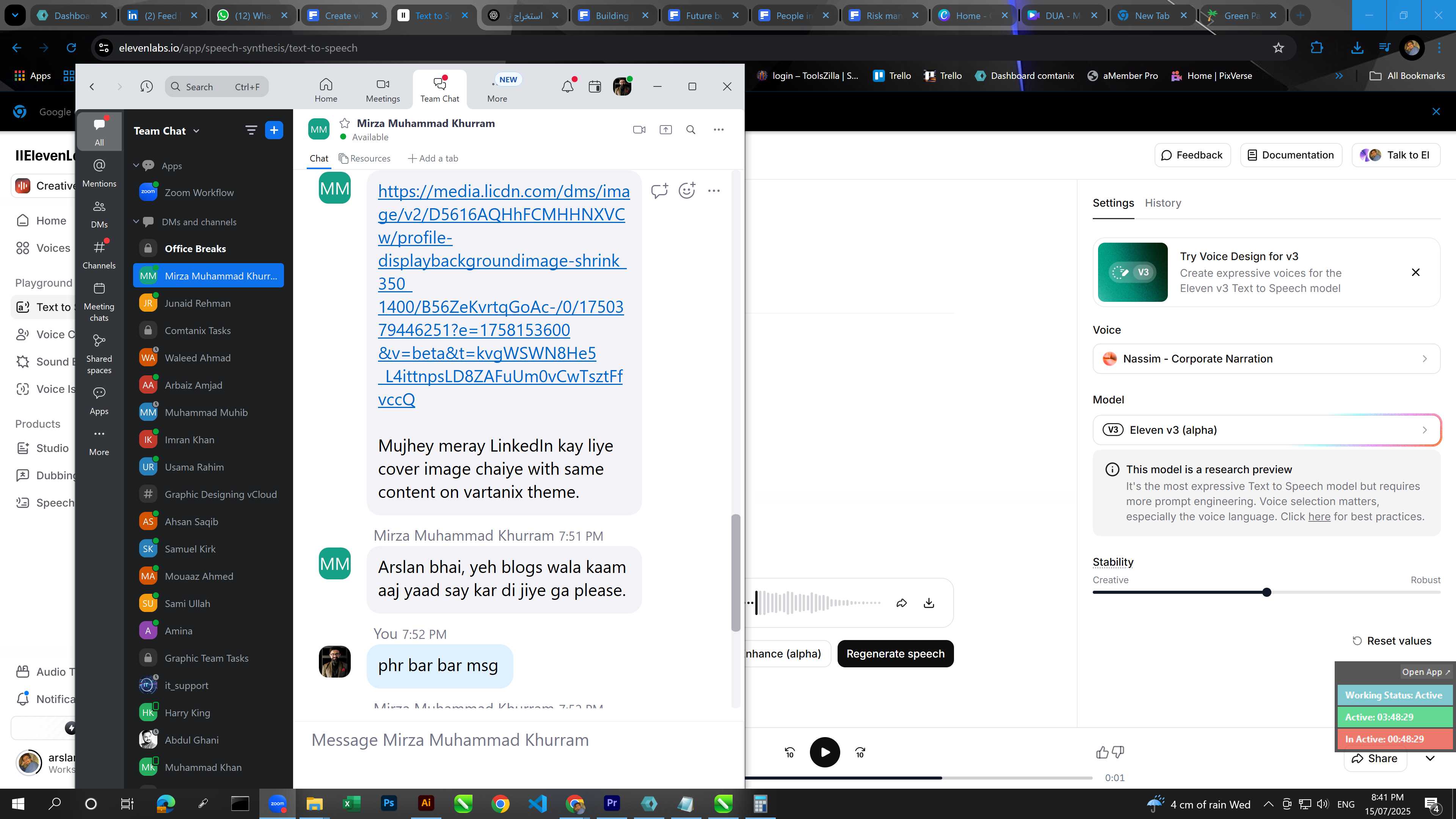The height and width of the screenshot is (819, 1456).
Task: Expand the chevron next to Share
Action: pyautogui.click(x=1430, y=758)
